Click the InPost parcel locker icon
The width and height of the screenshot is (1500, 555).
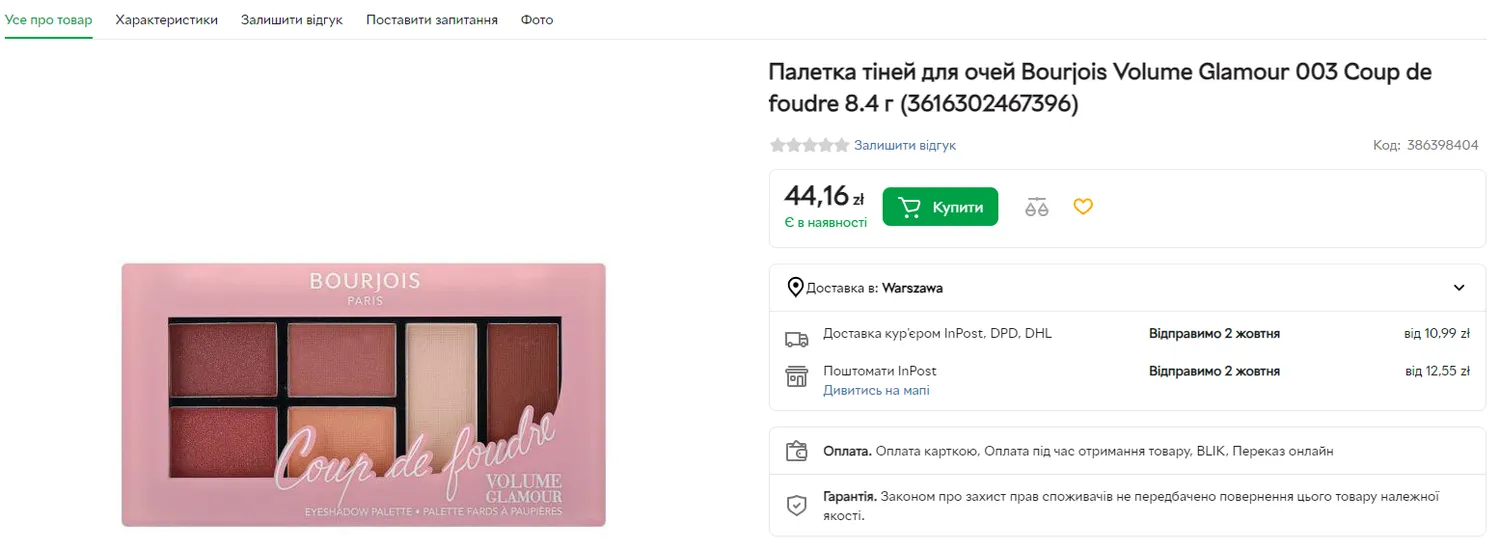[797, 376]
